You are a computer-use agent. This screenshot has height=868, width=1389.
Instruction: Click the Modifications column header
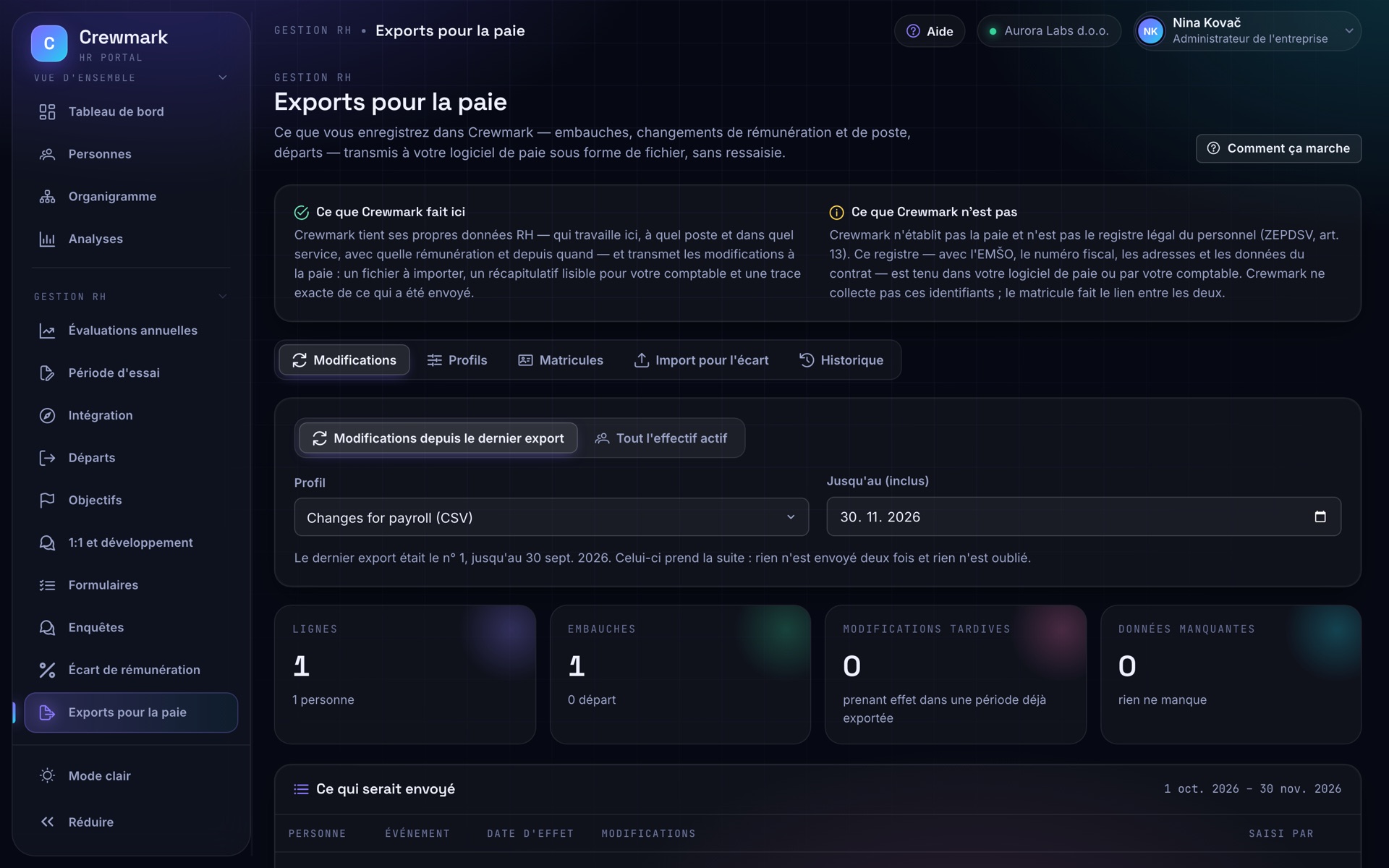[x=648, y=834]
